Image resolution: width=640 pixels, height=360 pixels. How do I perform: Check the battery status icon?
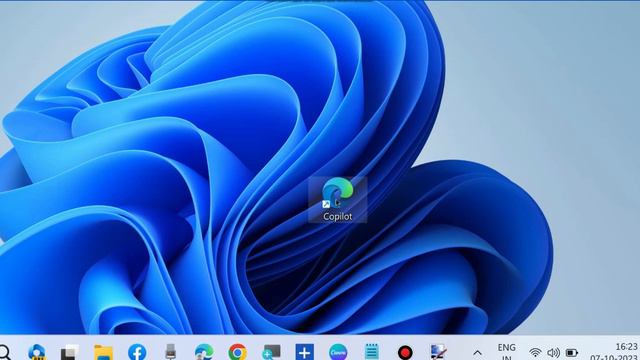(x=572, y=352)
